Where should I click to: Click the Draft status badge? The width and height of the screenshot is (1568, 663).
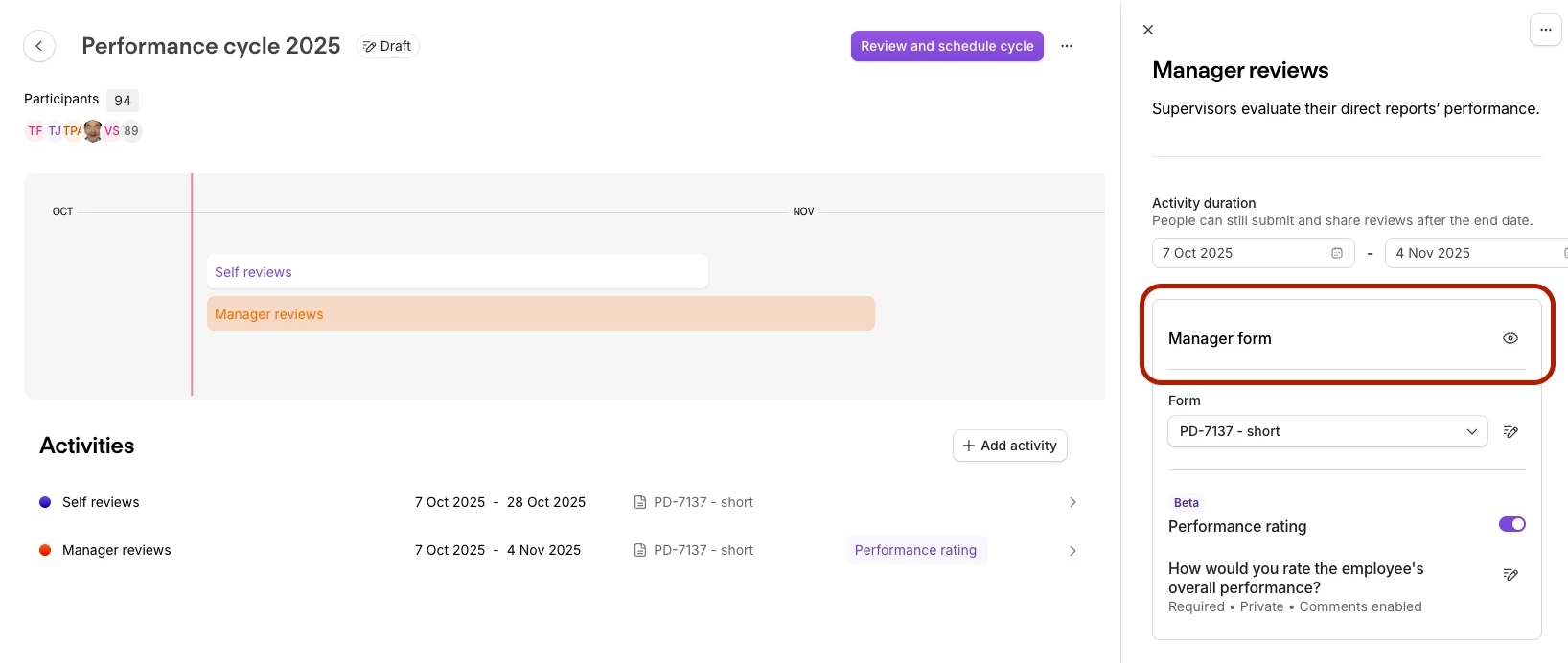(387, 46)
